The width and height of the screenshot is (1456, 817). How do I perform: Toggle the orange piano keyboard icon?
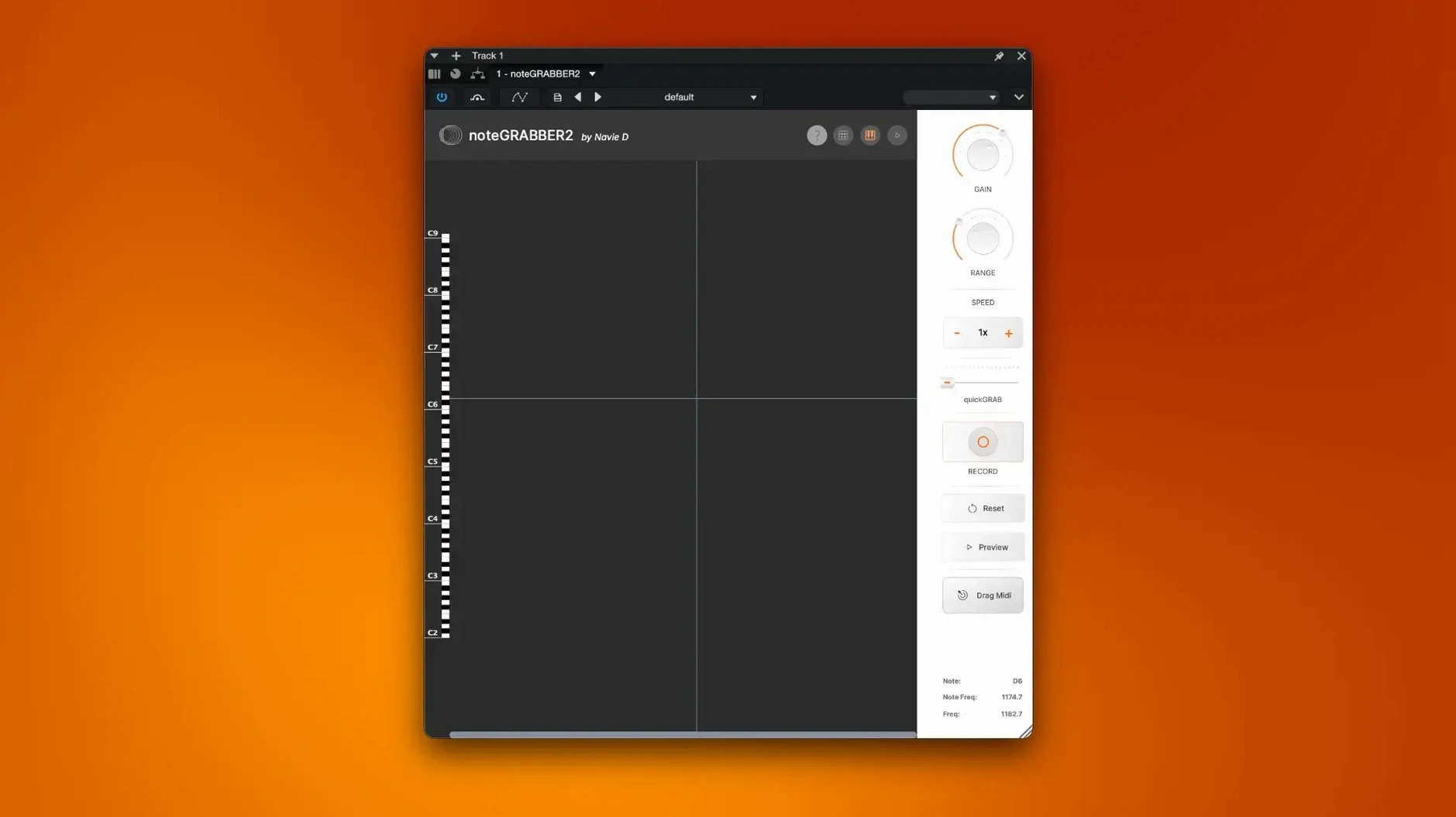[x=870, y=136]
